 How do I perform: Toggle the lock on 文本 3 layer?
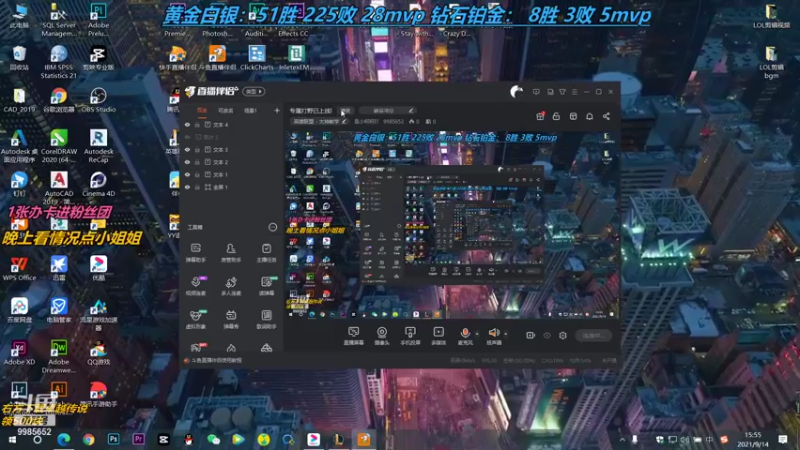tap(197, 149)
